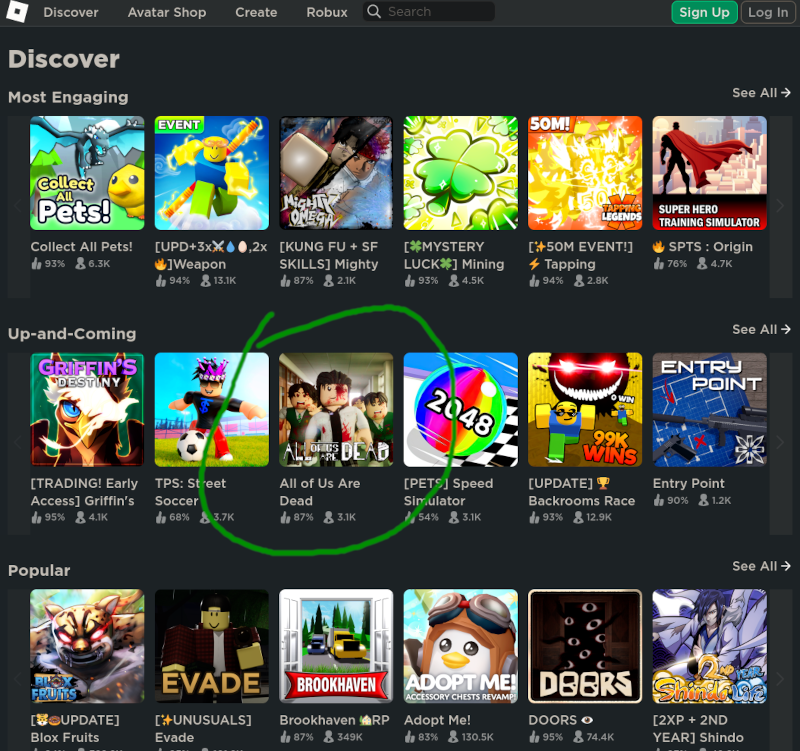The height and width of the screenshot is (751, 800).
Task: Click the green Sign Up button
Action: tap(704, 12)
